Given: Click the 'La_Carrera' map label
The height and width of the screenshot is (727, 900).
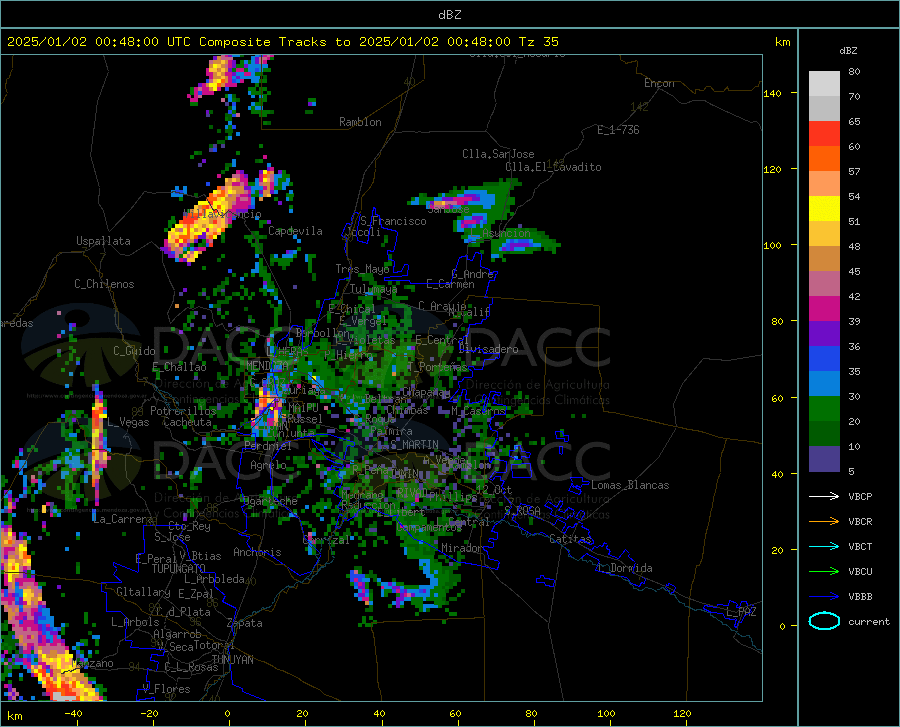Looking at the screenshot, I should pos(123,519).
